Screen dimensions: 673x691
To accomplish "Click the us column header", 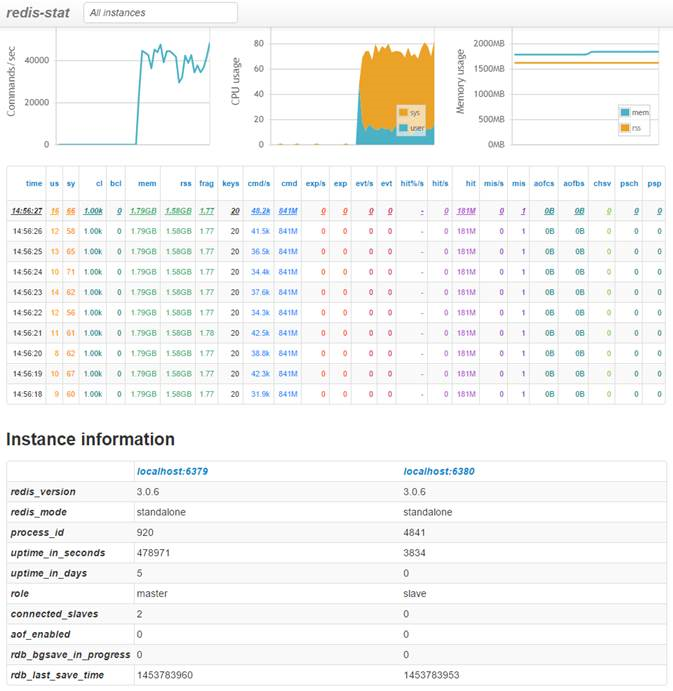I will 54,183.
